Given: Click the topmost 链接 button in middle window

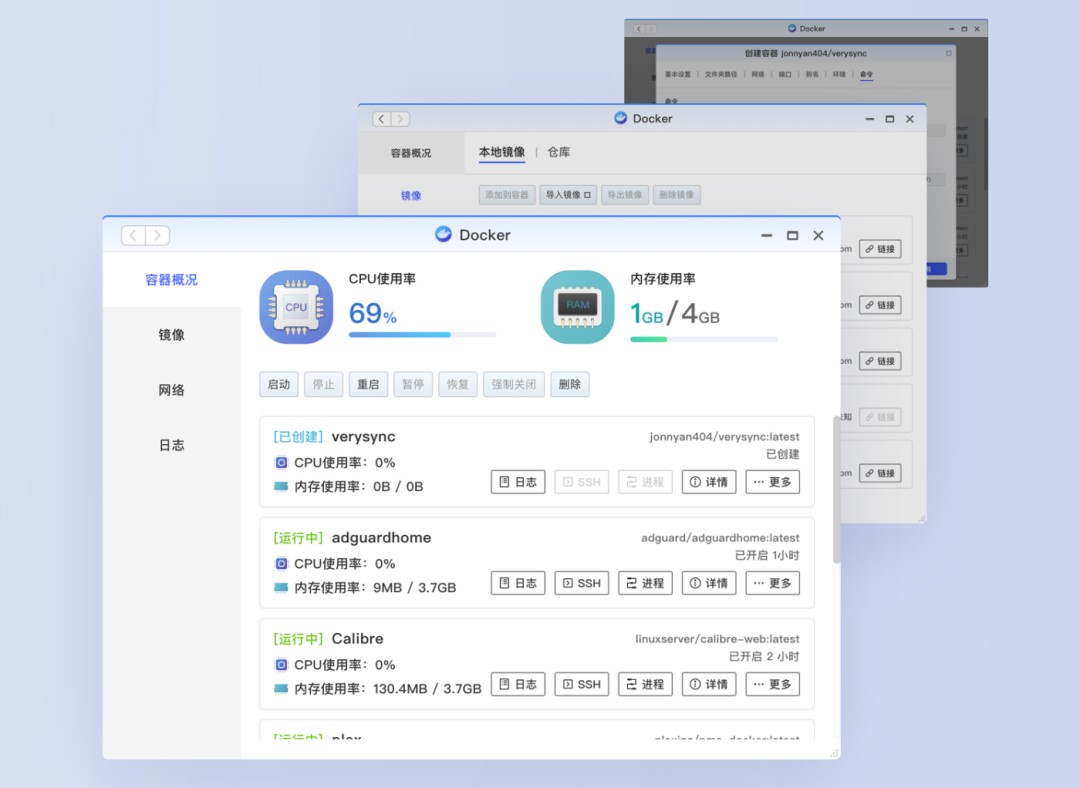Looking at the screenshot, I should [880, 249].
